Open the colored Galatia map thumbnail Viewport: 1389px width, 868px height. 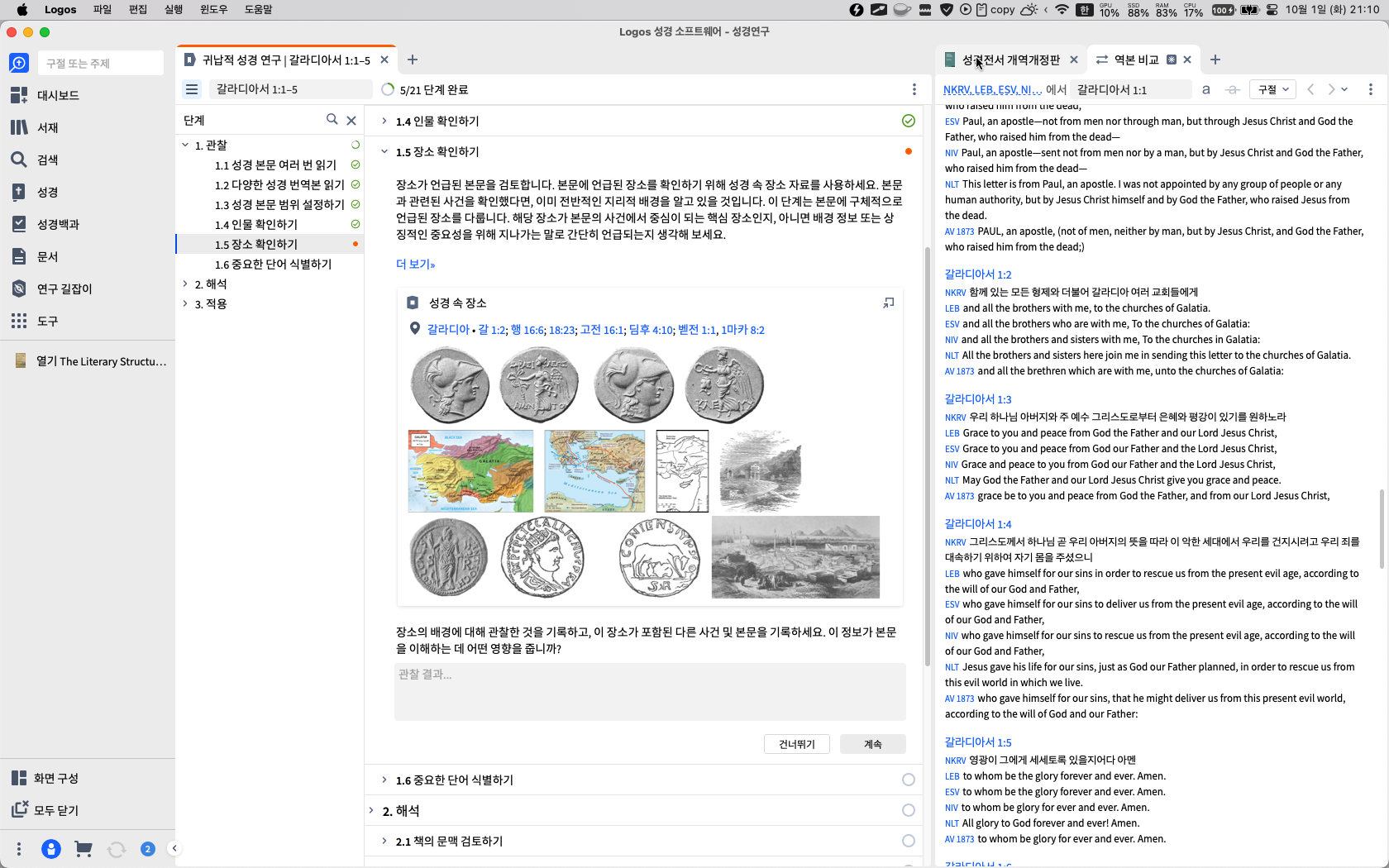pyautogui.click(x=470, y=471)
